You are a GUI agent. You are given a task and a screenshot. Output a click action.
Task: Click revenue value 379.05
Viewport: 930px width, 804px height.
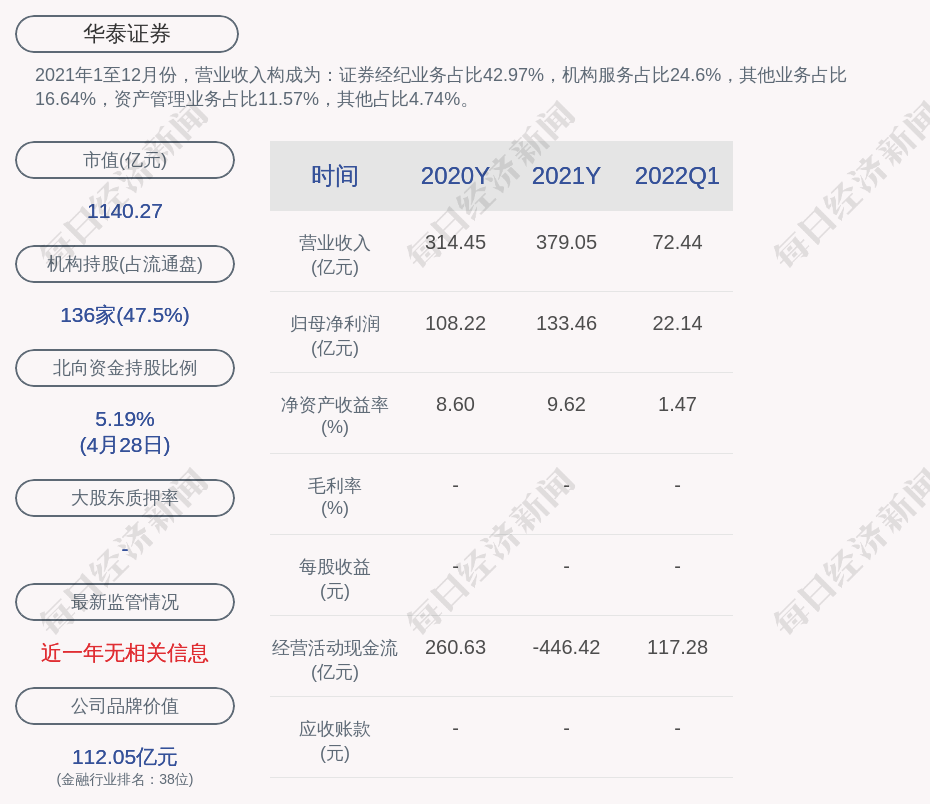pyautogui.click(x=566, y=243)
